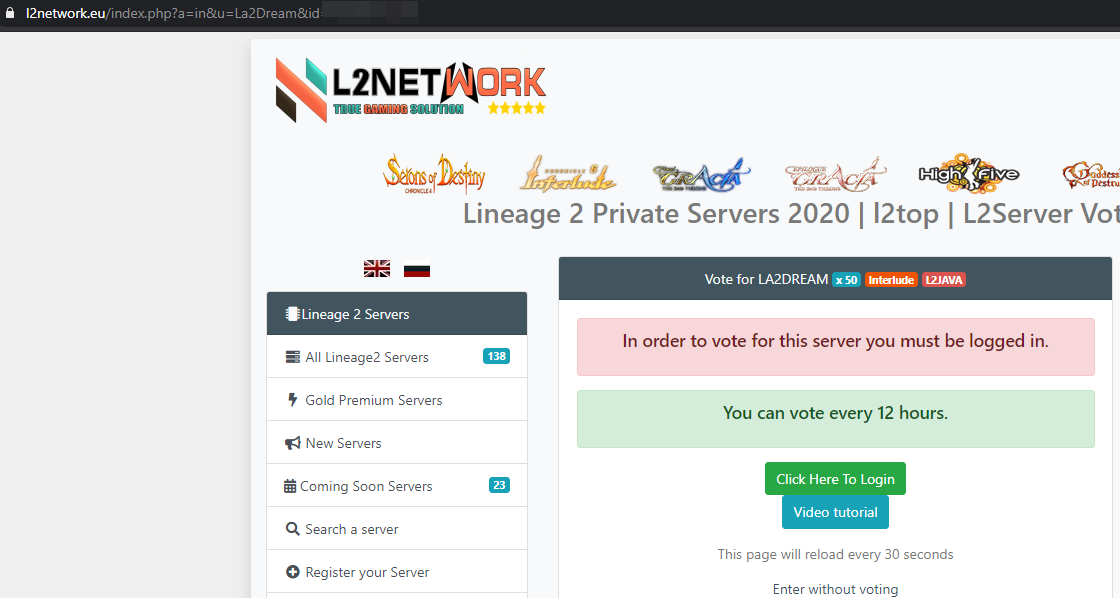Open the Goddess of Destruction logo
This screenshot has height=598, width=1120.
coord(1090,175)
